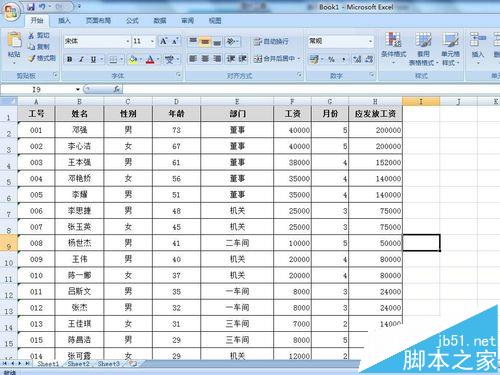
Task: Switch to the View tab
Action: click(215, 21)
